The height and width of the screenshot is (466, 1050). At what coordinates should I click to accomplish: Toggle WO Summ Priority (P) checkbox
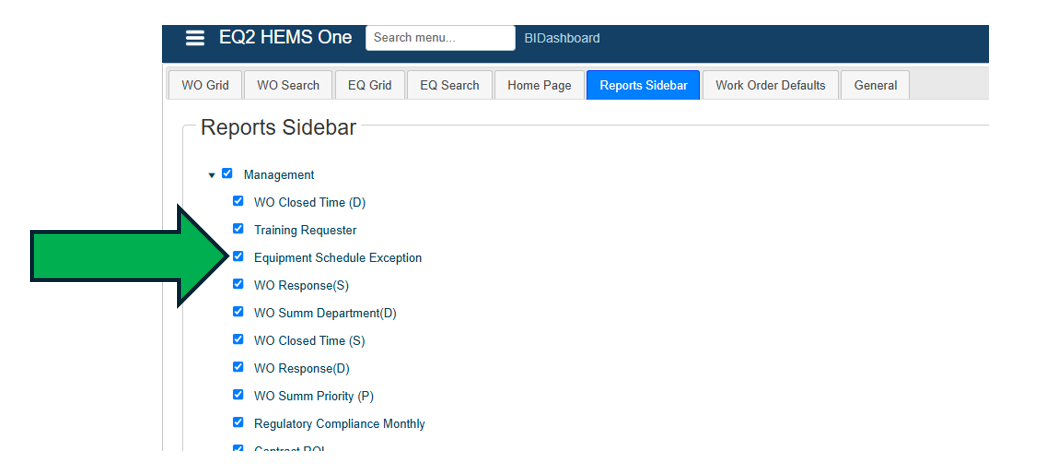click(238, 395)
